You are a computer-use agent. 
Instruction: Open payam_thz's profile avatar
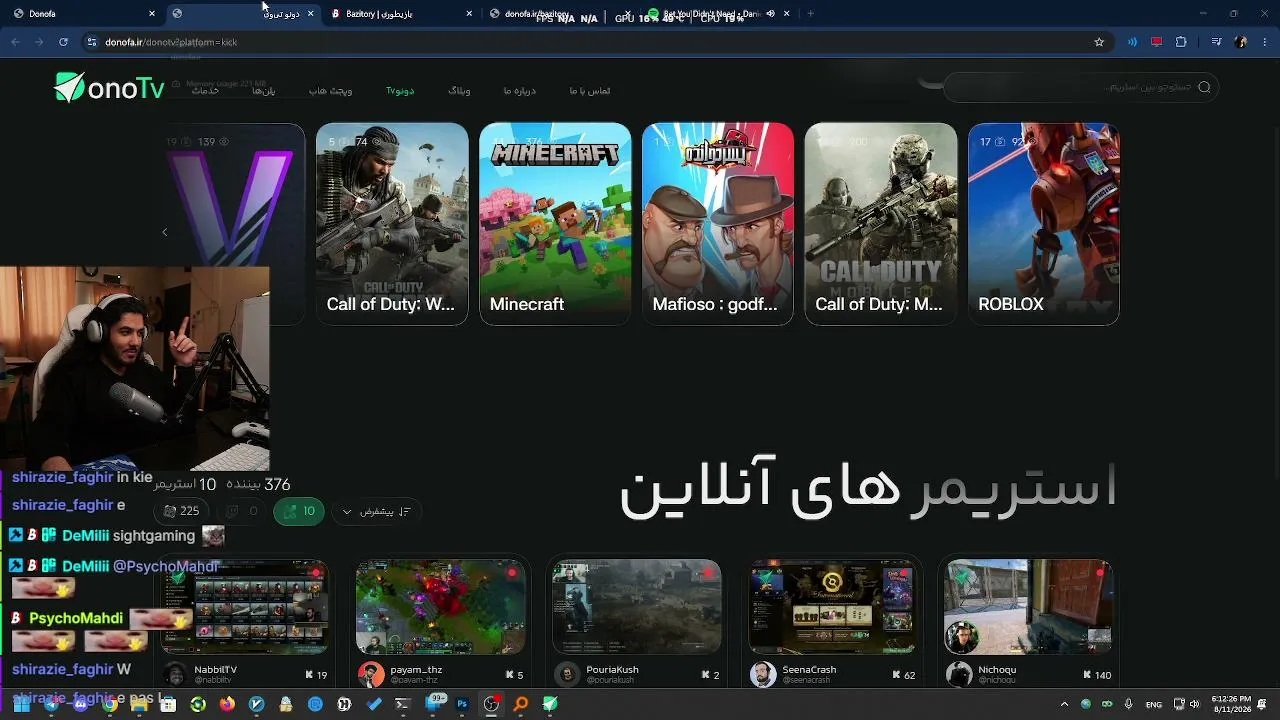(371, 674)
